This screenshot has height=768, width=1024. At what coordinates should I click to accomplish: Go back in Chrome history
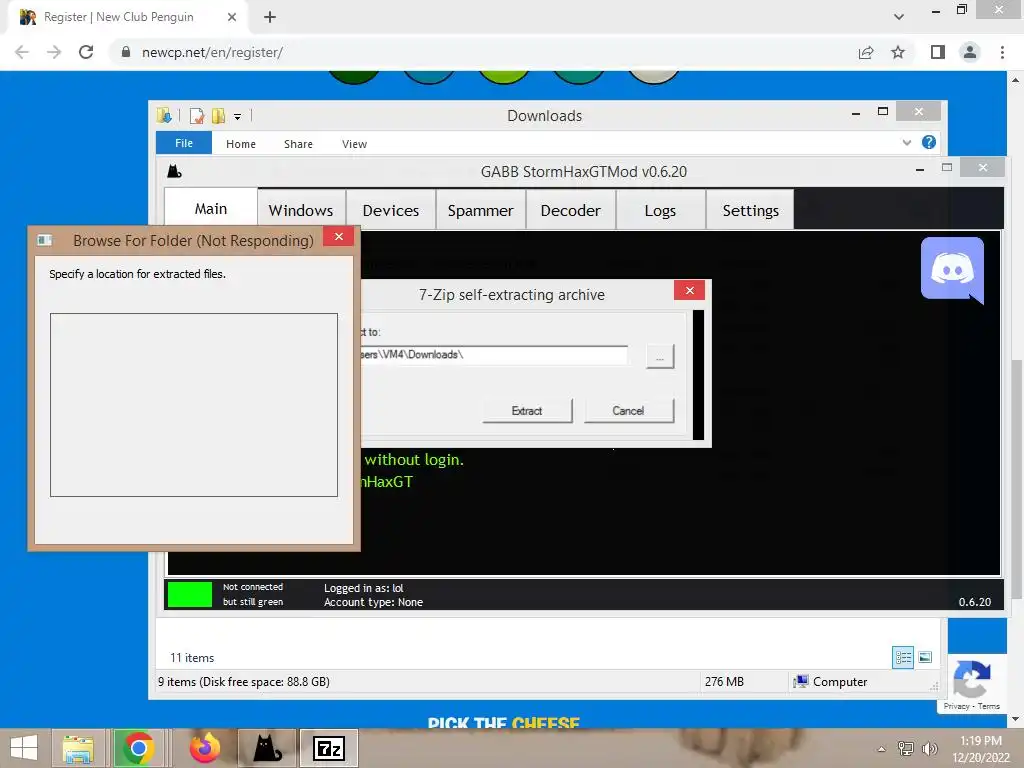point(22,52)
